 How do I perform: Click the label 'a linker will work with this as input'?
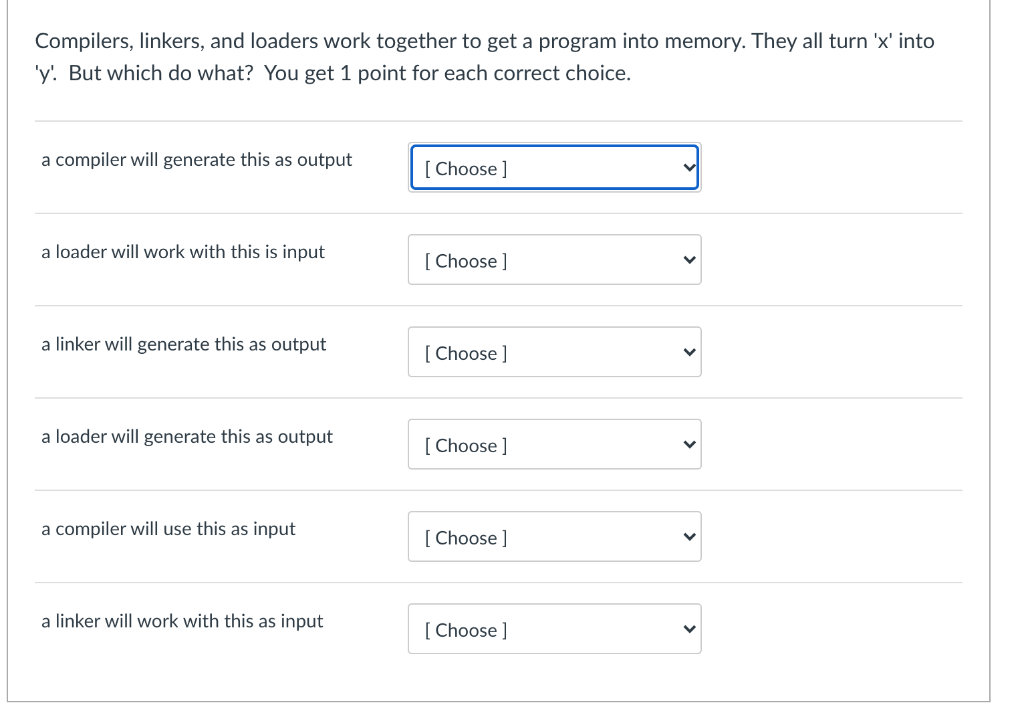pyautogui.click(x=182, y=620)
